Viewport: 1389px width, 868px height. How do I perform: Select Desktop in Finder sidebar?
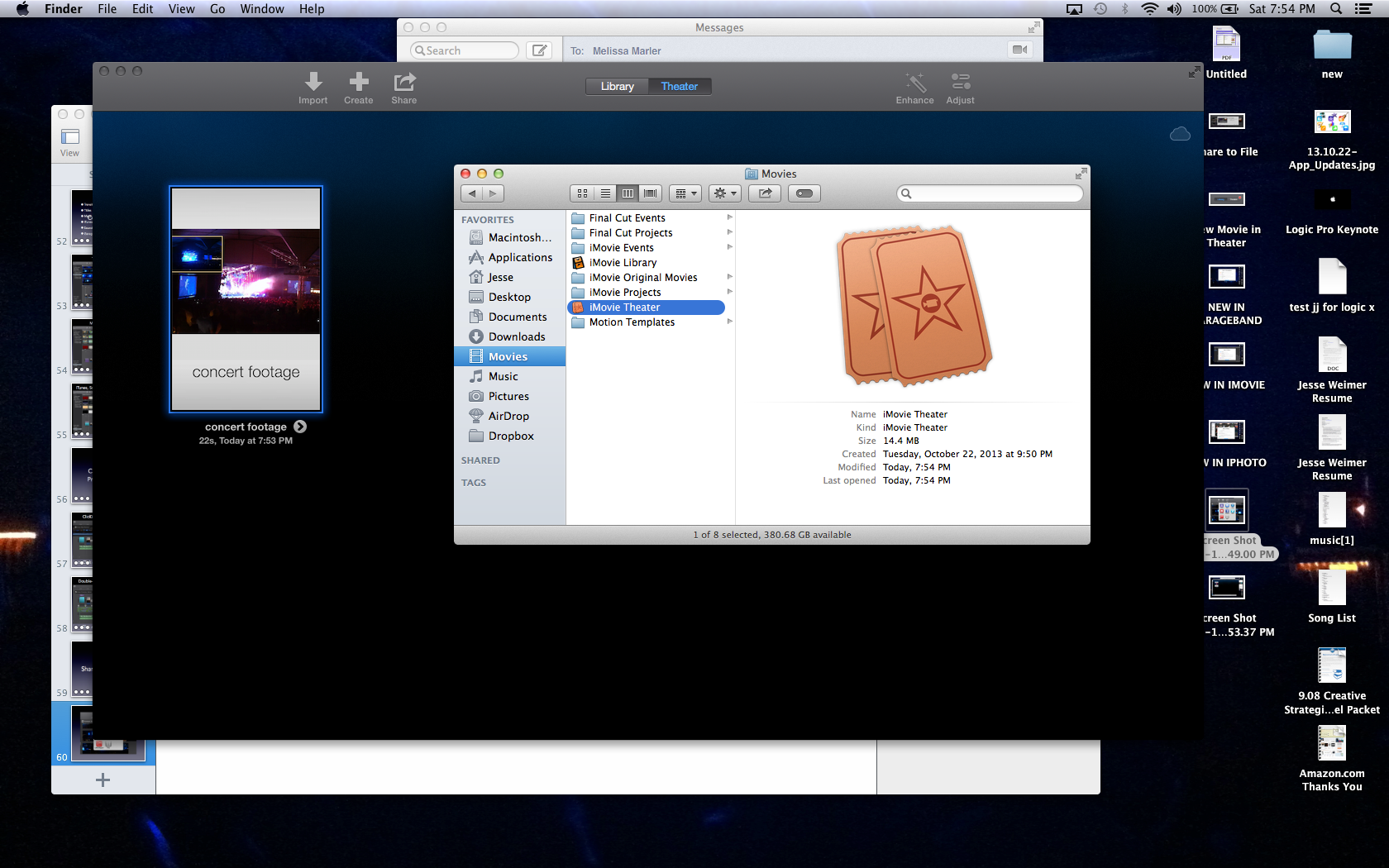click(x=510, y=297)
